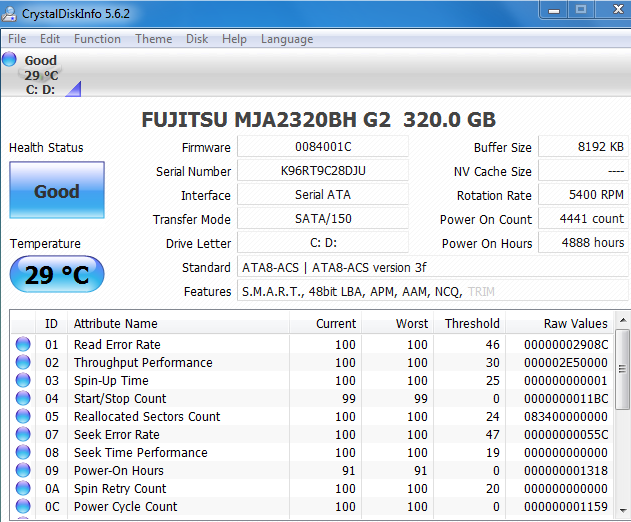
Task: Select the Power Cycle Count row name
Action: coord(126,506)
